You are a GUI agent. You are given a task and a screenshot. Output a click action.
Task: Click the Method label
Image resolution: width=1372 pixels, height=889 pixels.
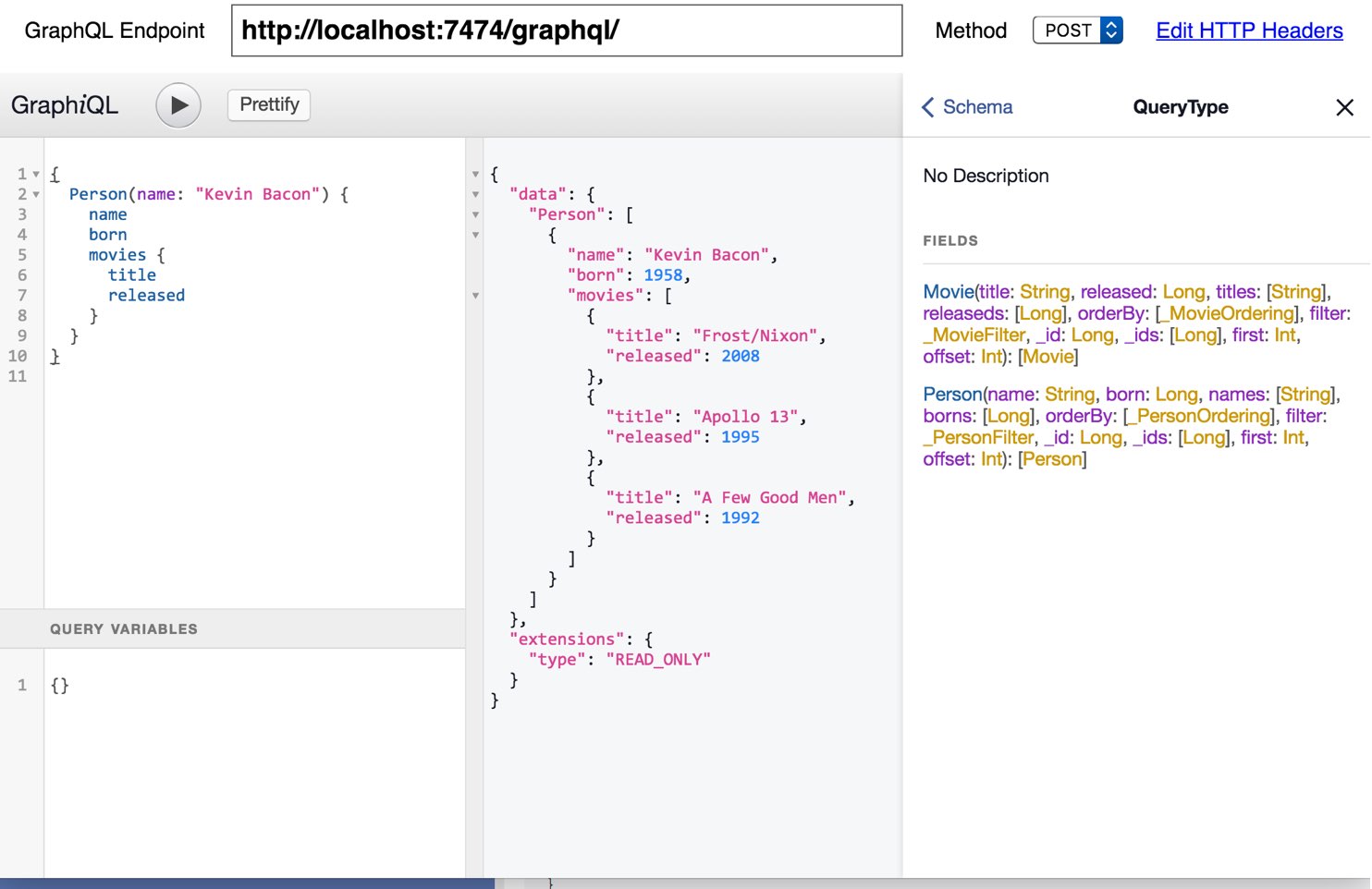coord(971,30)
